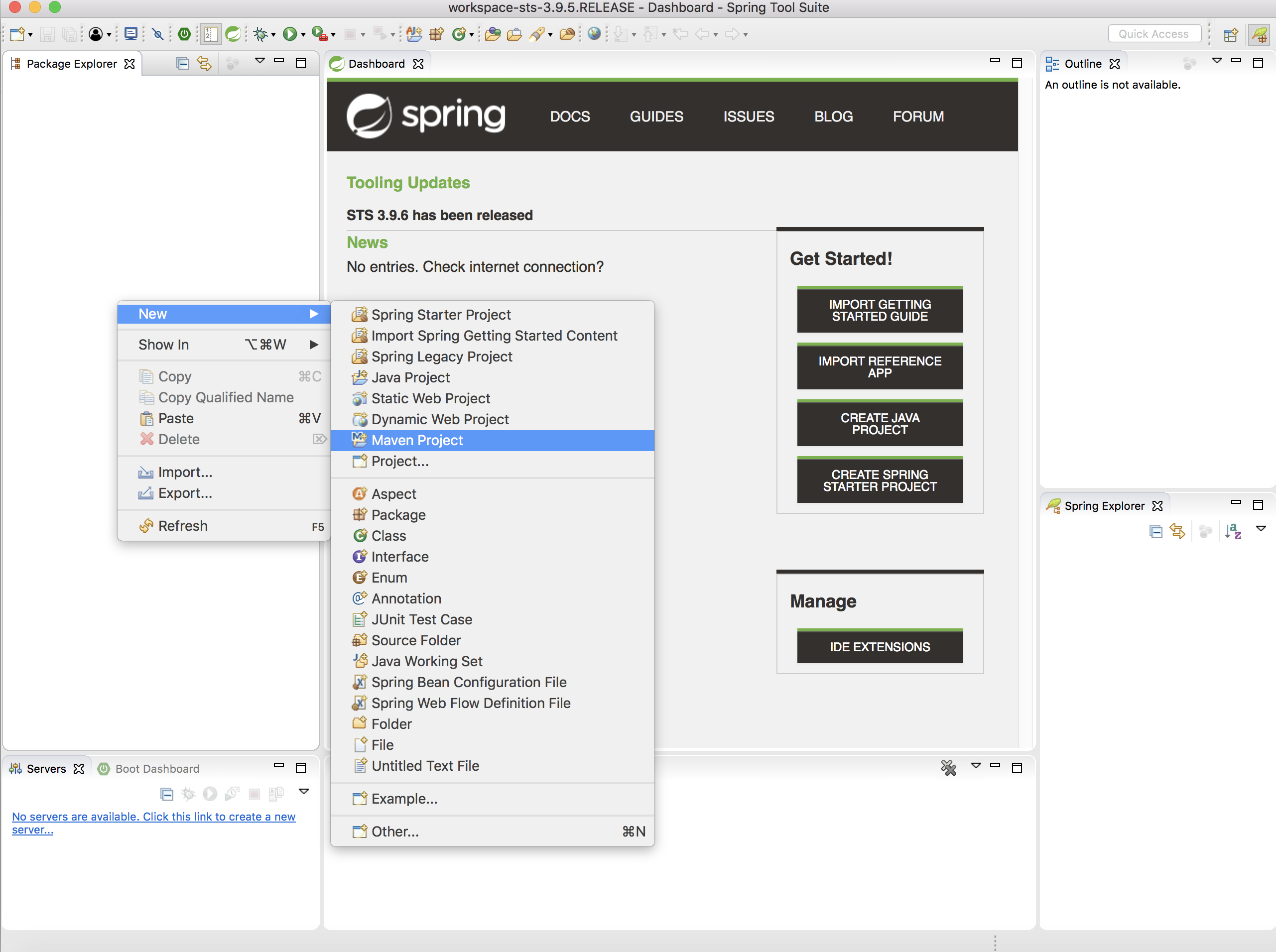
Task: Open Spring Explorer view menu triangle
Action: click(x=1261, y=528)
